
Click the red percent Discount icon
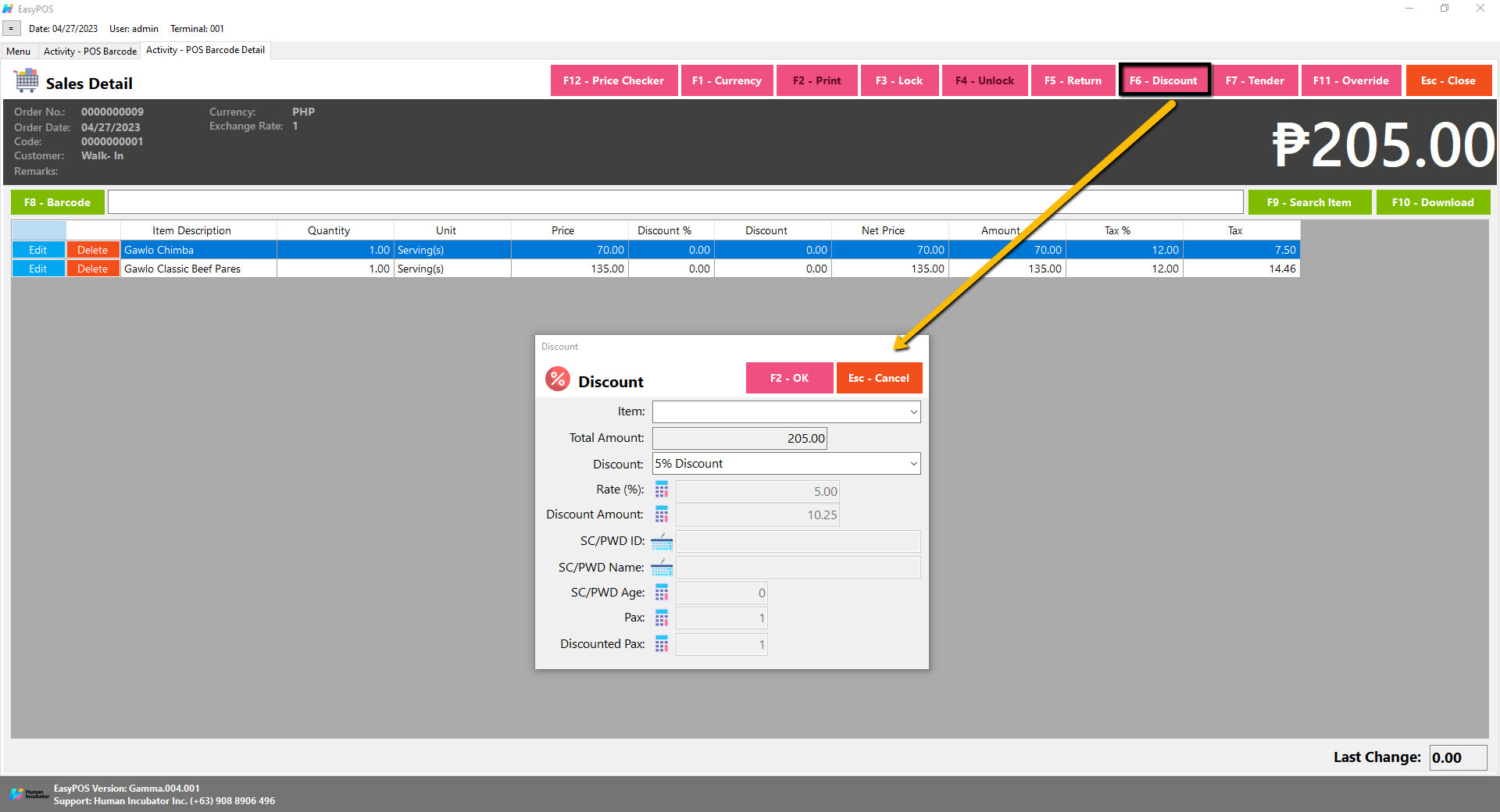point(557,379)
